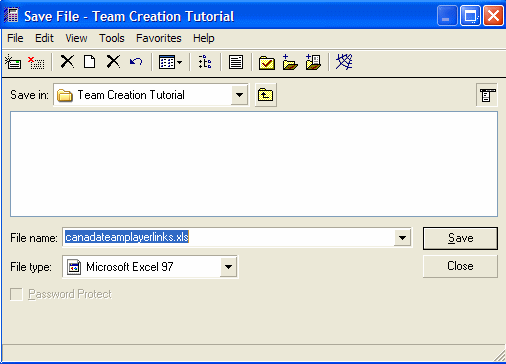Click inside the empty file list pane
506x364 pixels.
[254, 164]
